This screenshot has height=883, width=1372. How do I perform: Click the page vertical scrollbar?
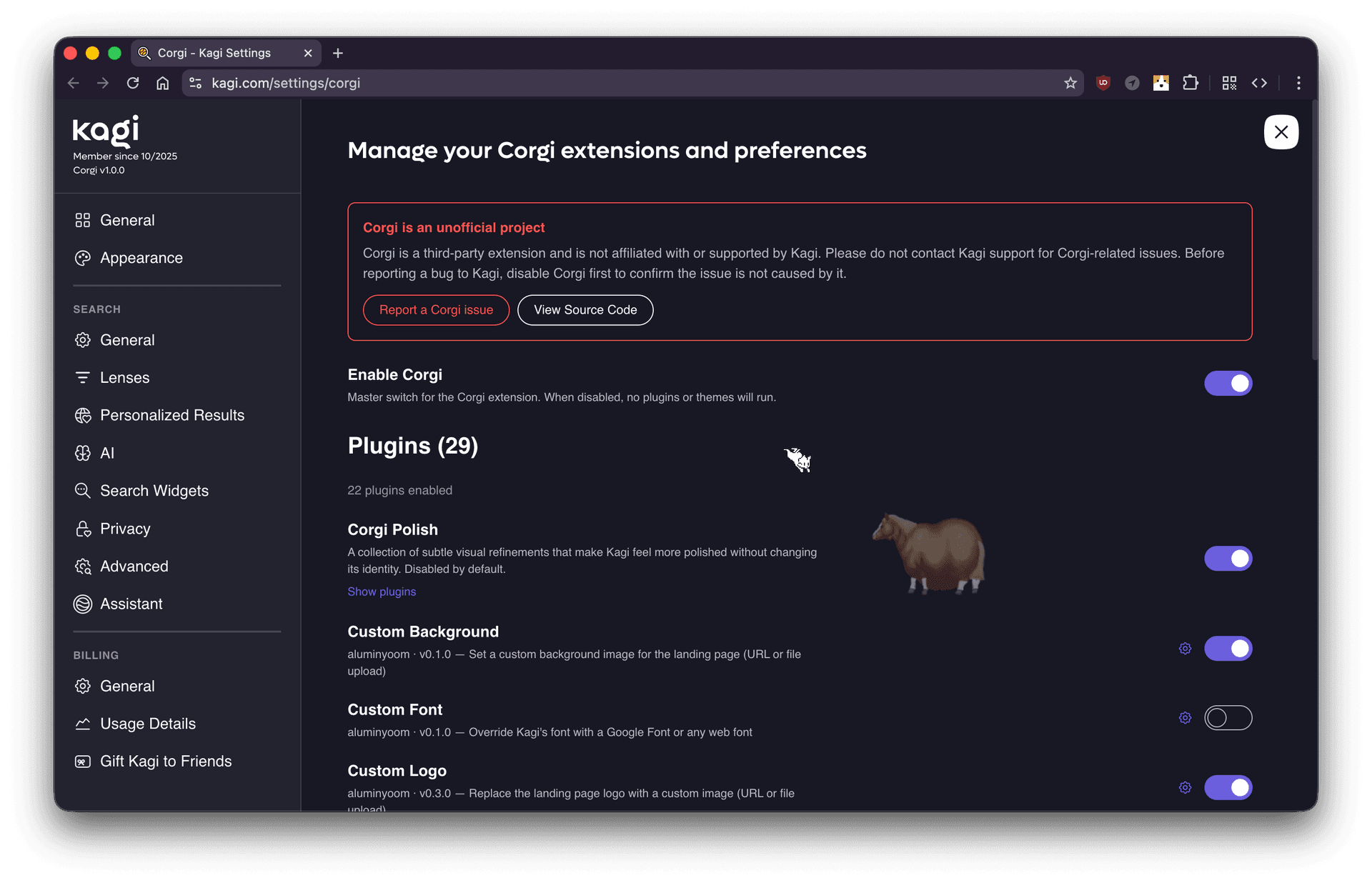coord(1313,229)
